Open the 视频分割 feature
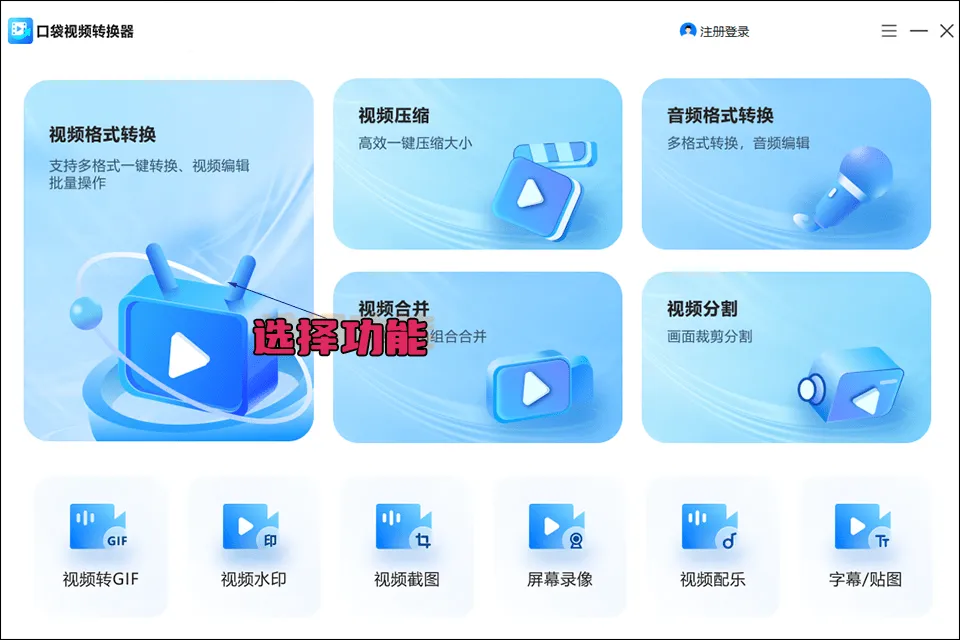960x640 pixels. 787,360
